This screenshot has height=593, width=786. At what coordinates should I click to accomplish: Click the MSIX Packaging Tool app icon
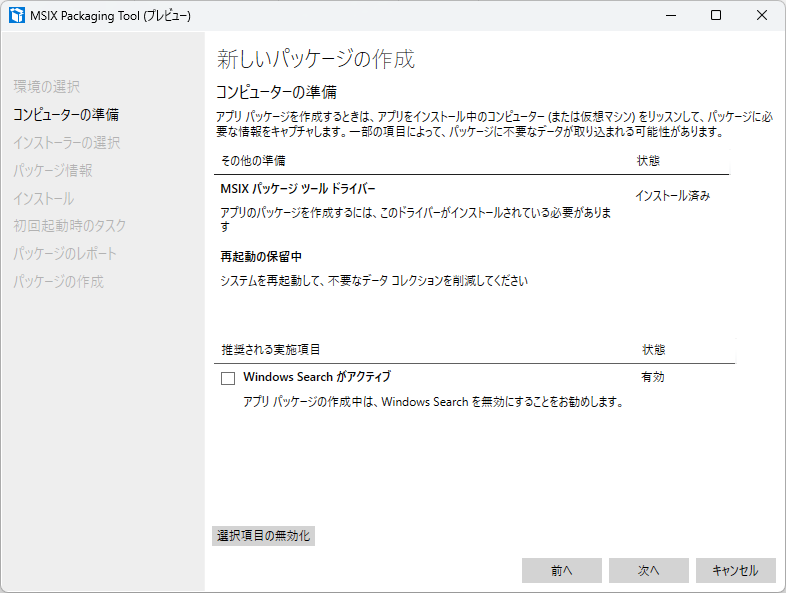click(17, 15)
